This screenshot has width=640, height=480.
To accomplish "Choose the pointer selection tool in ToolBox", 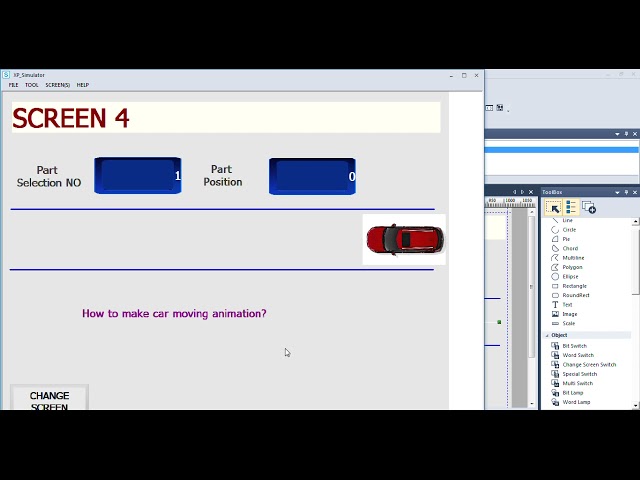I will click(x=553, y=208).
